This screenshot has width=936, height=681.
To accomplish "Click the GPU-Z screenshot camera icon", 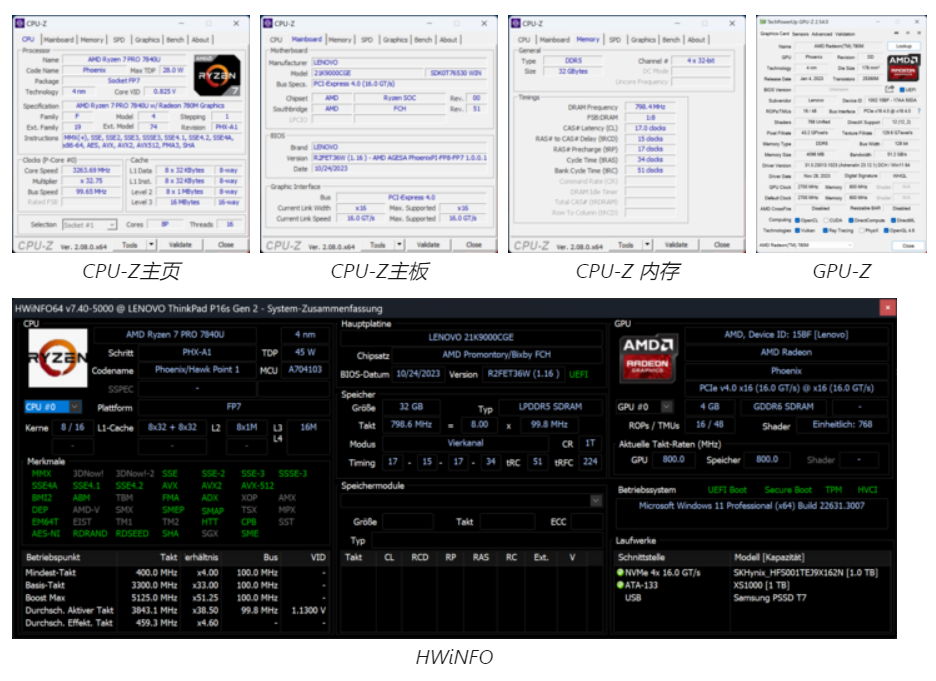I will 896,33.
